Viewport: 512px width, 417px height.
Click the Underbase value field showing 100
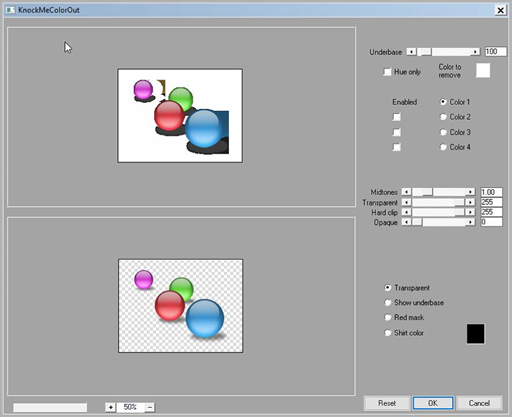pos(496,52)
